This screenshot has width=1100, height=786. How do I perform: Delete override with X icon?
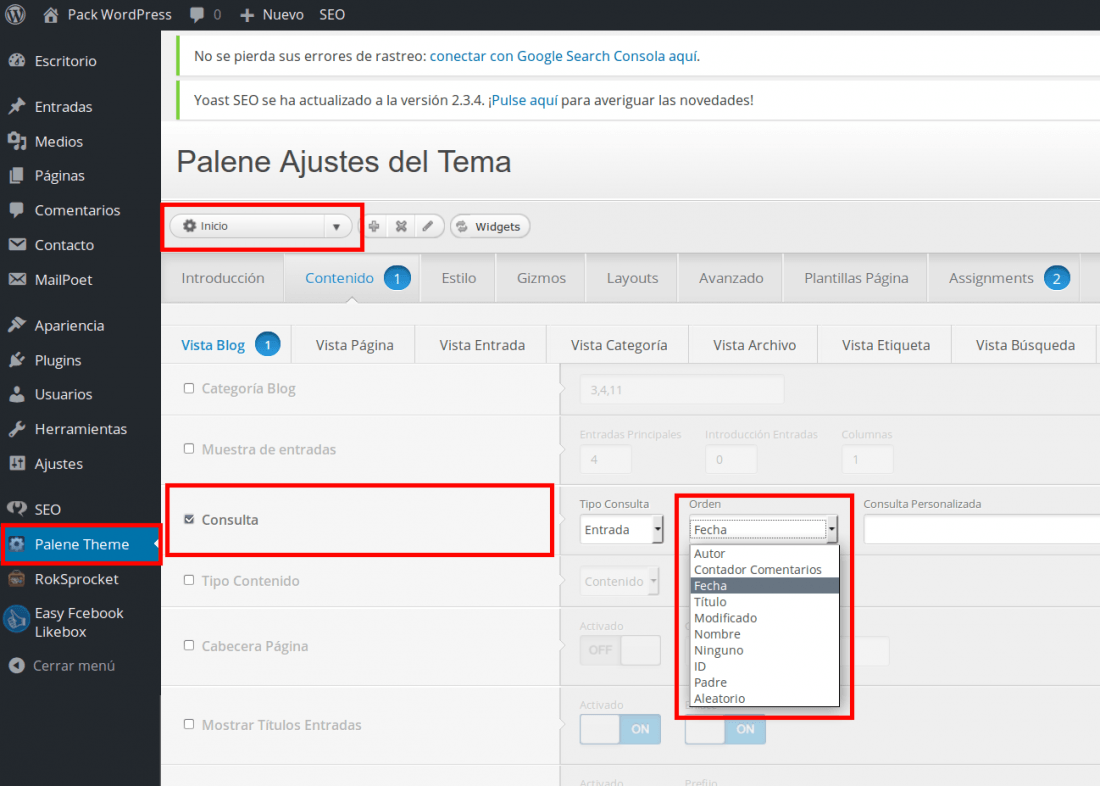(x=401, y=226)
